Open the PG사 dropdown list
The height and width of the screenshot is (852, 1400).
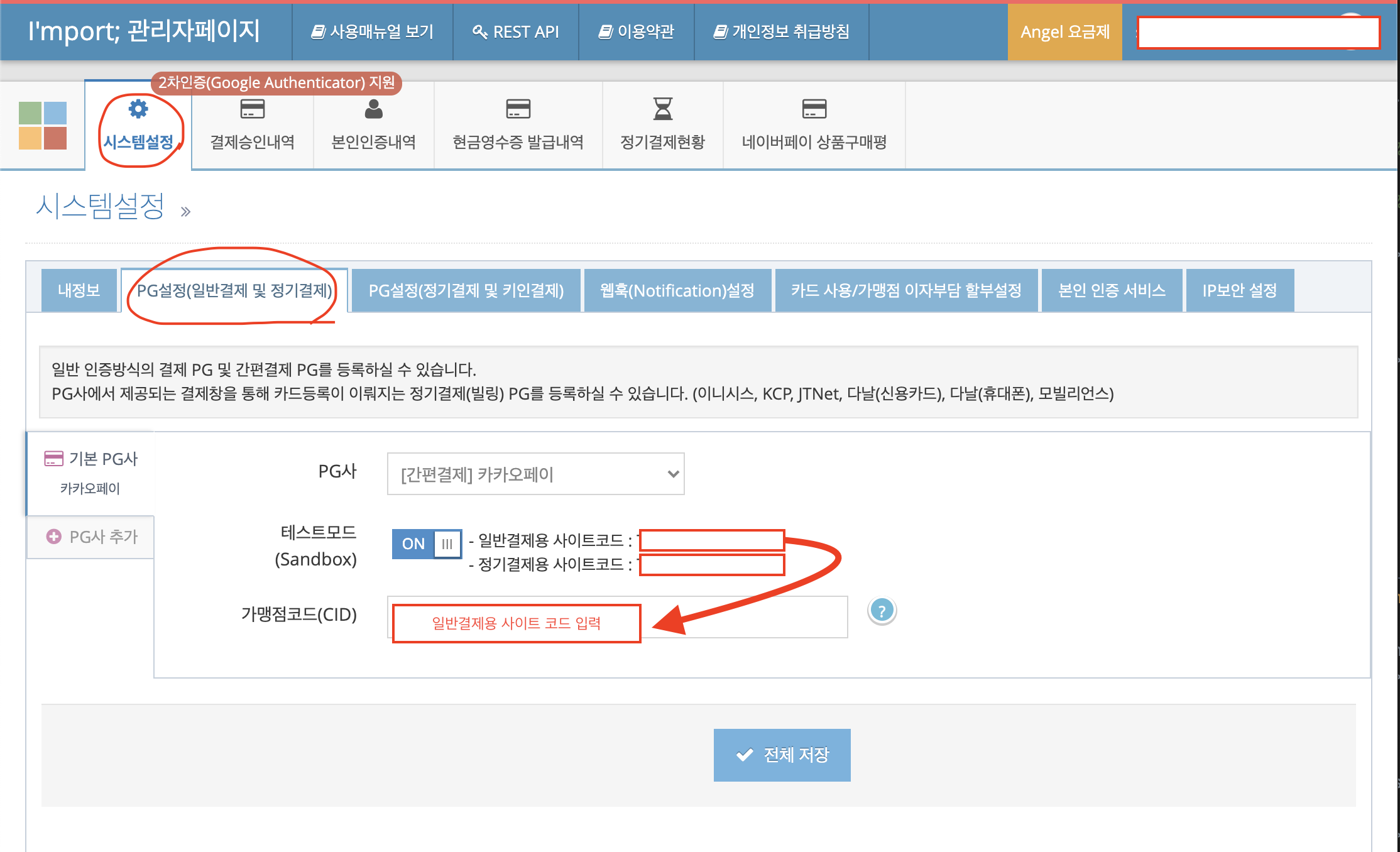coord(535,474)
